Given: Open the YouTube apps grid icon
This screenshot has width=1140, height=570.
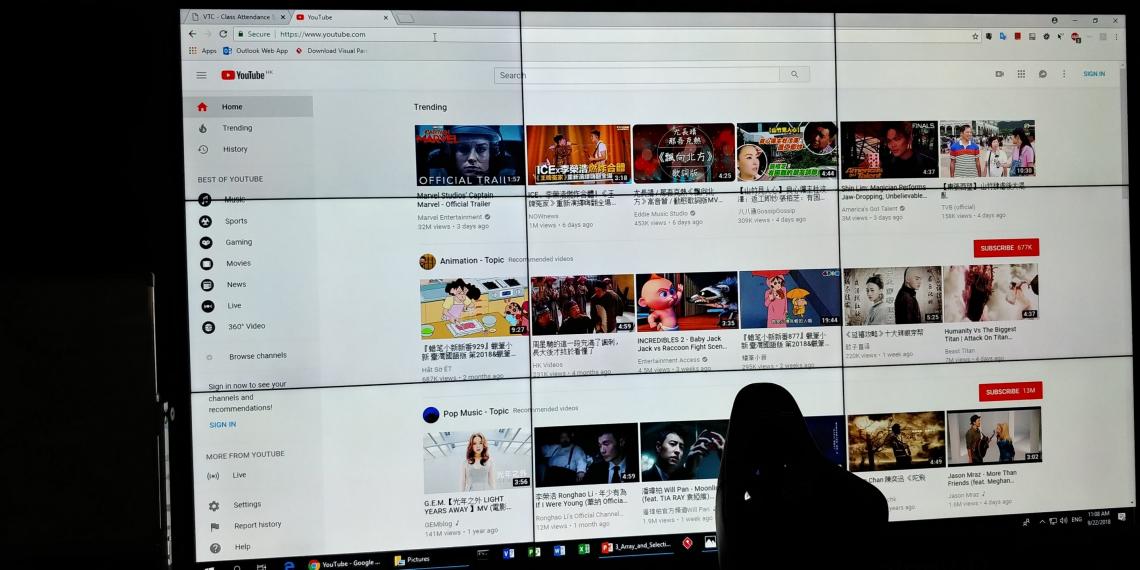Looking at the screenshot, I should point(1021,73).
